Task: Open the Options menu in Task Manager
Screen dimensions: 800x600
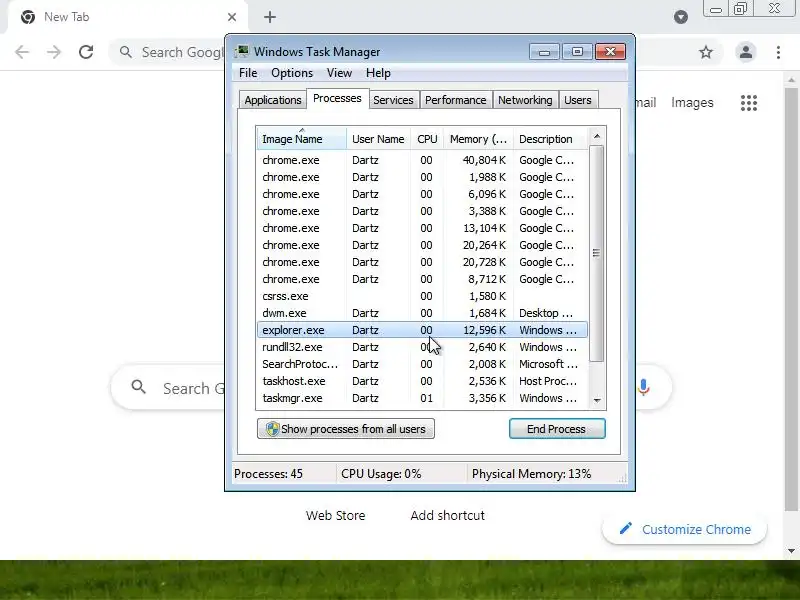Action: click(292, 73)
